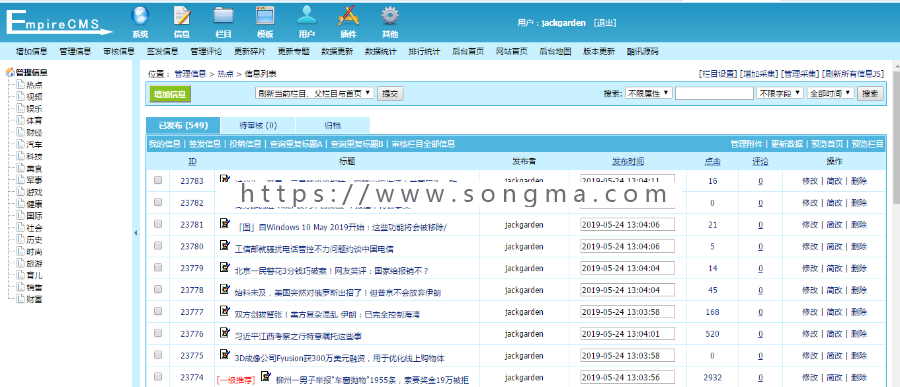Click the page icon next to 娱乐
This screenshot has height=387, width=900.
point(21,109)
